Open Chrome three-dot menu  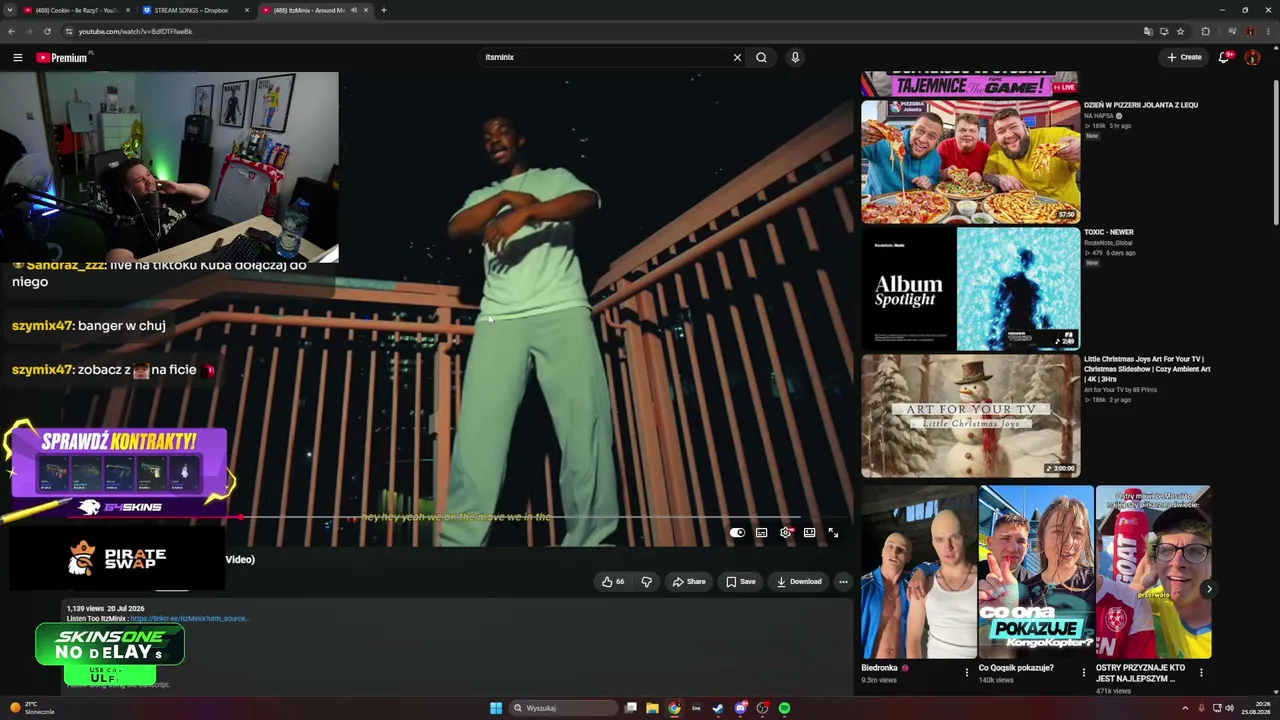(x=1268, y=31)
